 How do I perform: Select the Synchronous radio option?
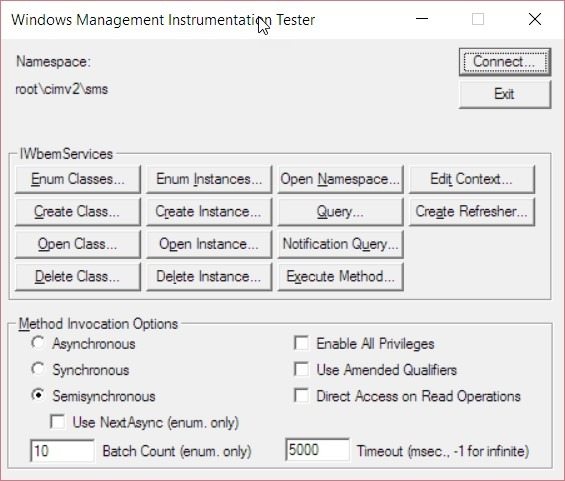[x=38, y=369]
